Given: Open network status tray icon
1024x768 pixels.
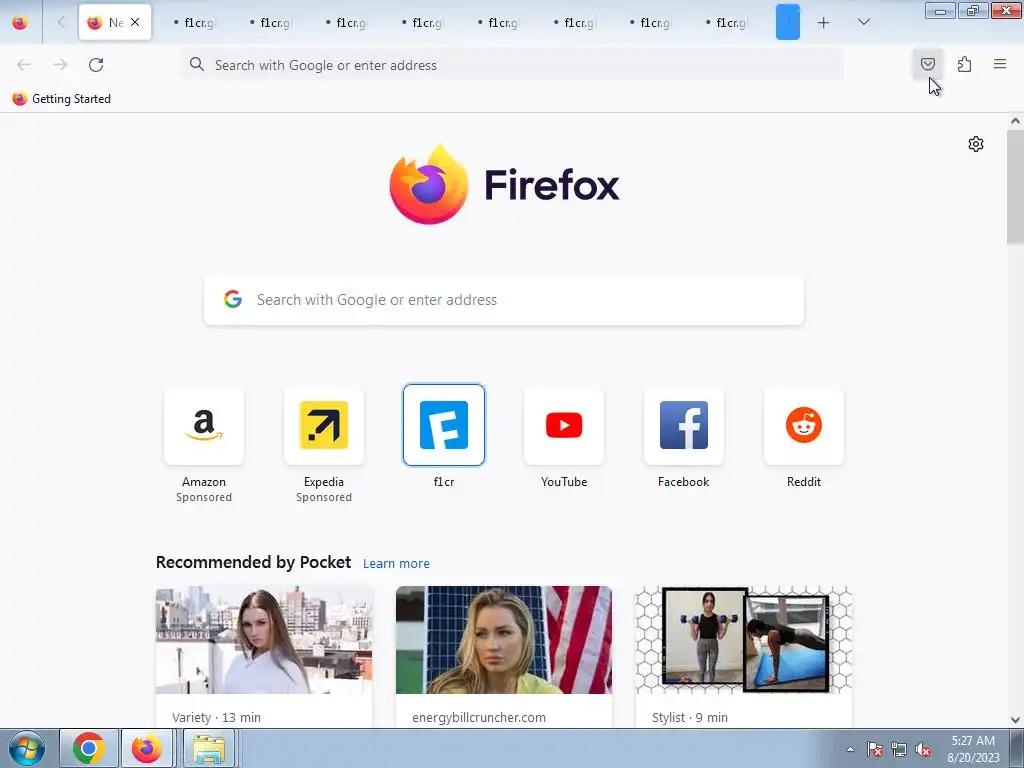Looking at the screenshot, I should pyautogui.click(x=899, y=750).
